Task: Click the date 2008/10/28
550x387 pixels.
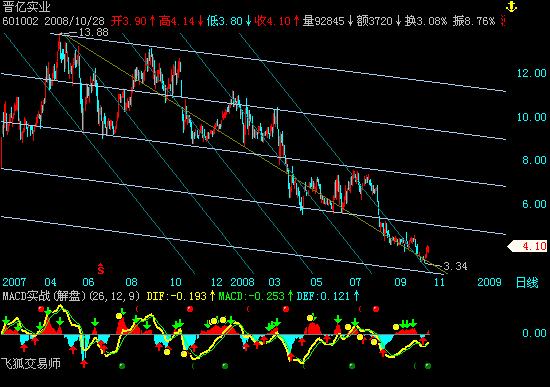Action: coord(74,21)
